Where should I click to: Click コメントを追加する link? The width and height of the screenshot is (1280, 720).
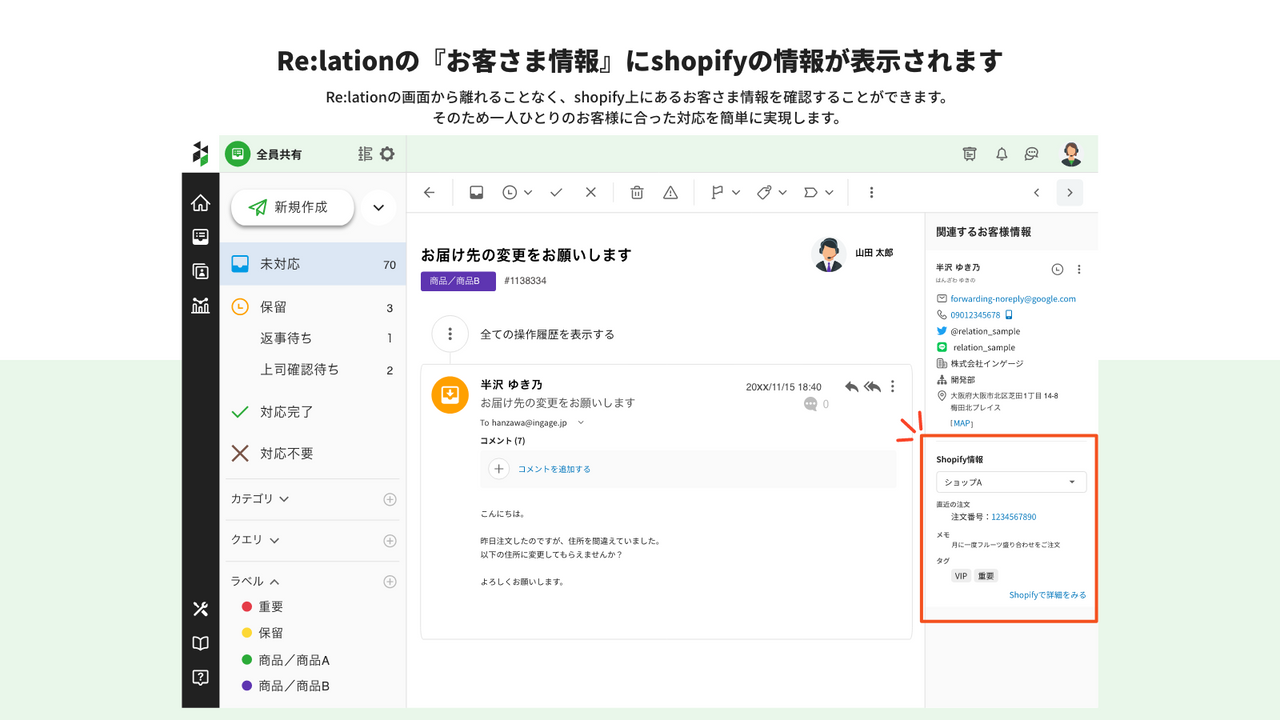[554, 469]
